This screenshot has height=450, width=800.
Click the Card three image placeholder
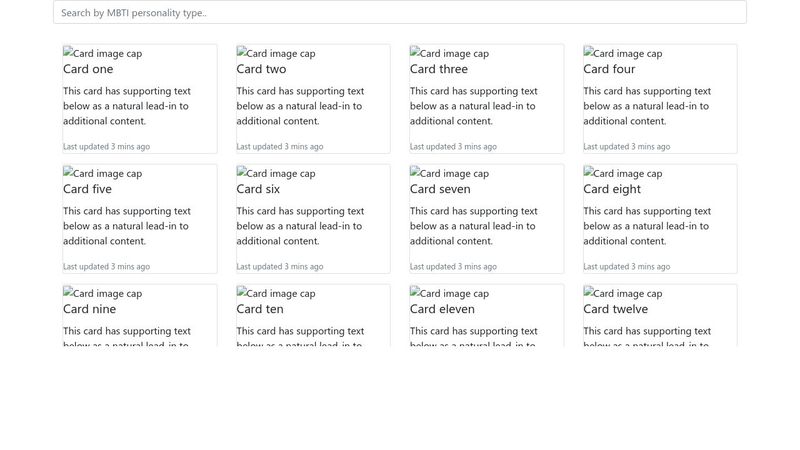click(x=449, y=54)
